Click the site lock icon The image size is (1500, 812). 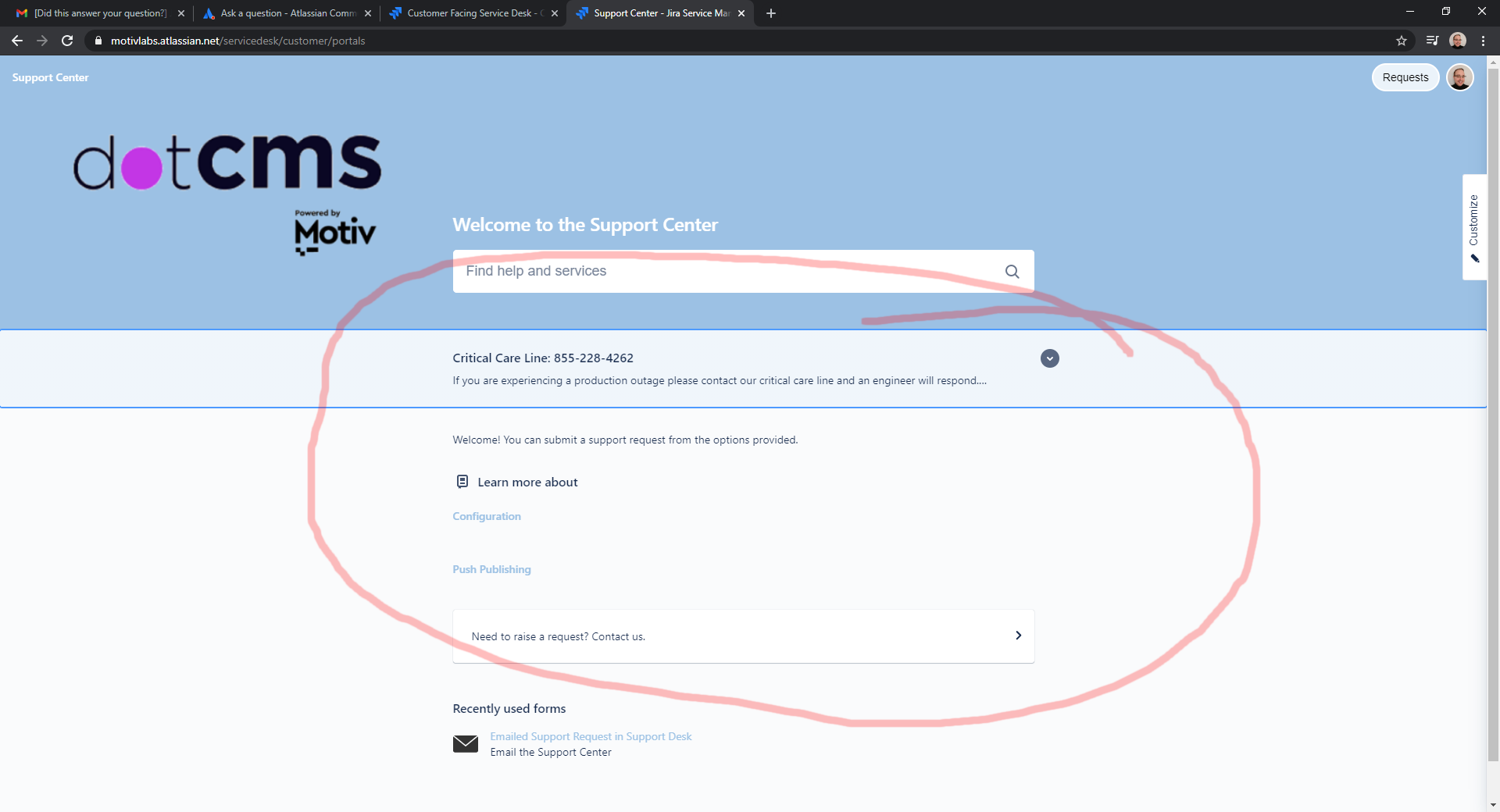point(98,41)
